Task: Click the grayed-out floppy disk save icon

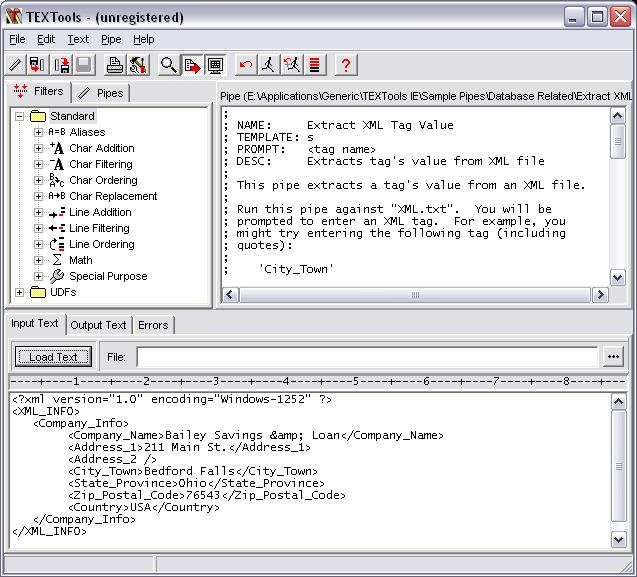Action: click(x=84, y=65)
